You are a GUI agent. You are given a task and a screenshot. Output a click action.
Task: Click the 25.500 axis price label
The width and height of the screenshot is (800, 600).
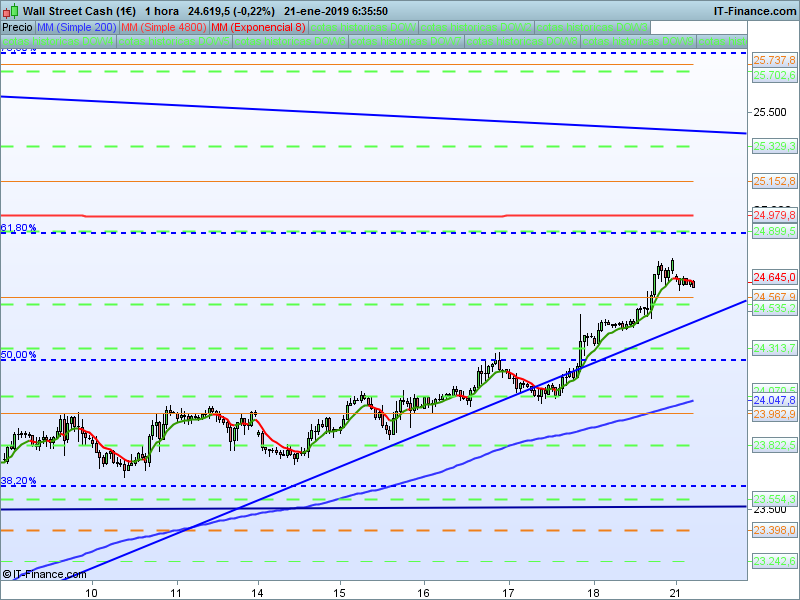click(770, 112)
